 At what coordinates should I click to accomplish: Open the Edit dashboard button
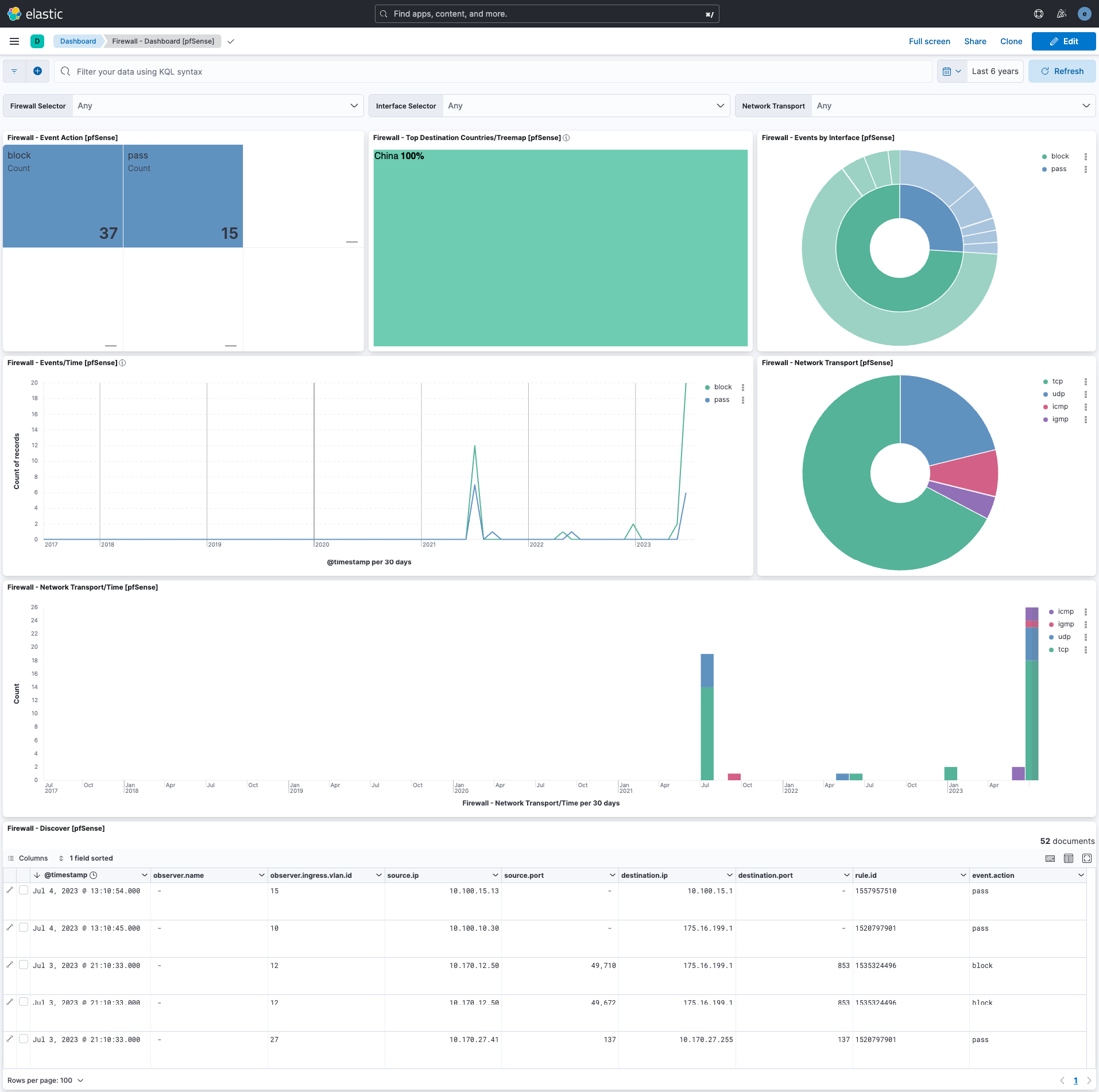pyautogui.click(x=1063, y=41)
